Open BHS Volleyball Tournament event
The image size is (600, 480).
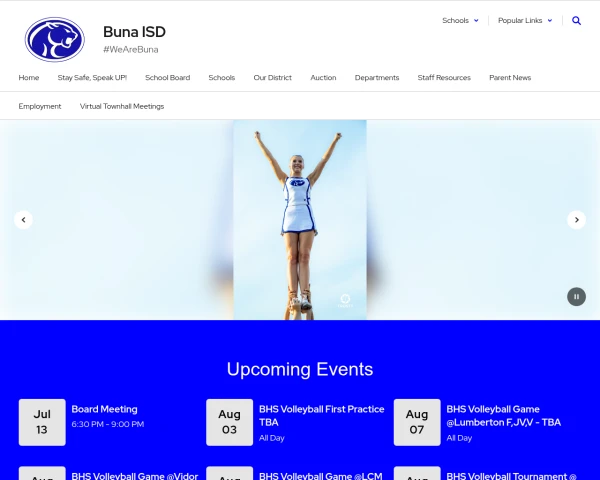coord(512,476)
